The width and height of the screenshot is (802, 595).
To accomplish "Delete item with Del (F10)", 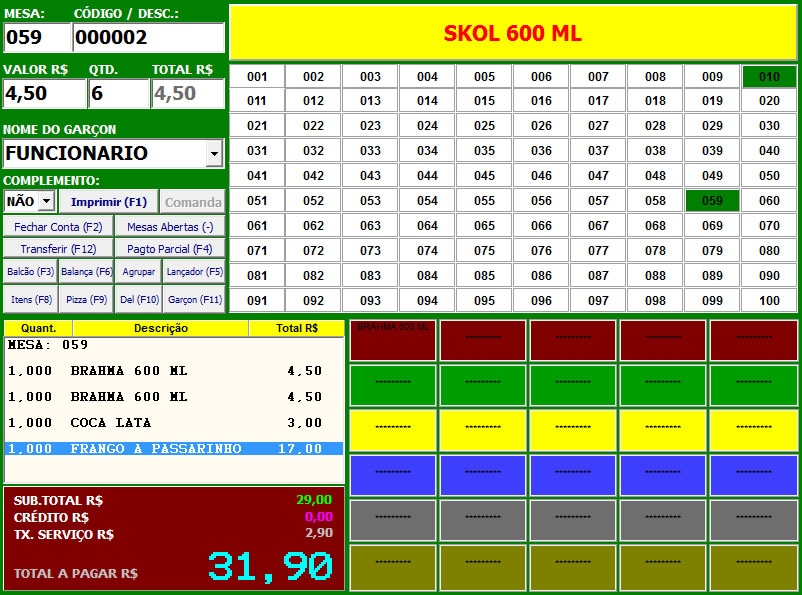I will [139, 299].
